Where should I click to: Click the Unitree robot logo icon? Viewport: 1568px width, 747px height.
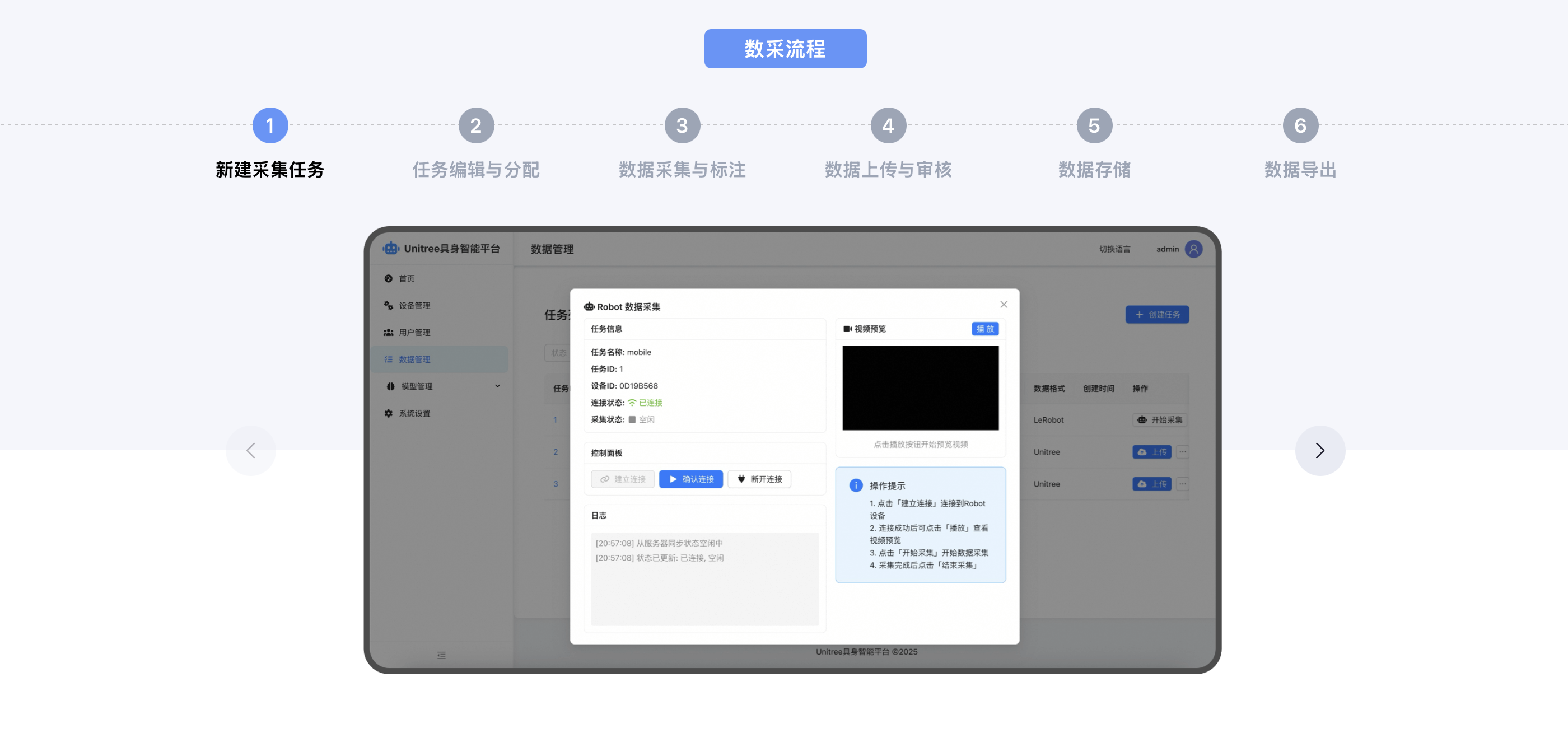click(x=391, y=248)
